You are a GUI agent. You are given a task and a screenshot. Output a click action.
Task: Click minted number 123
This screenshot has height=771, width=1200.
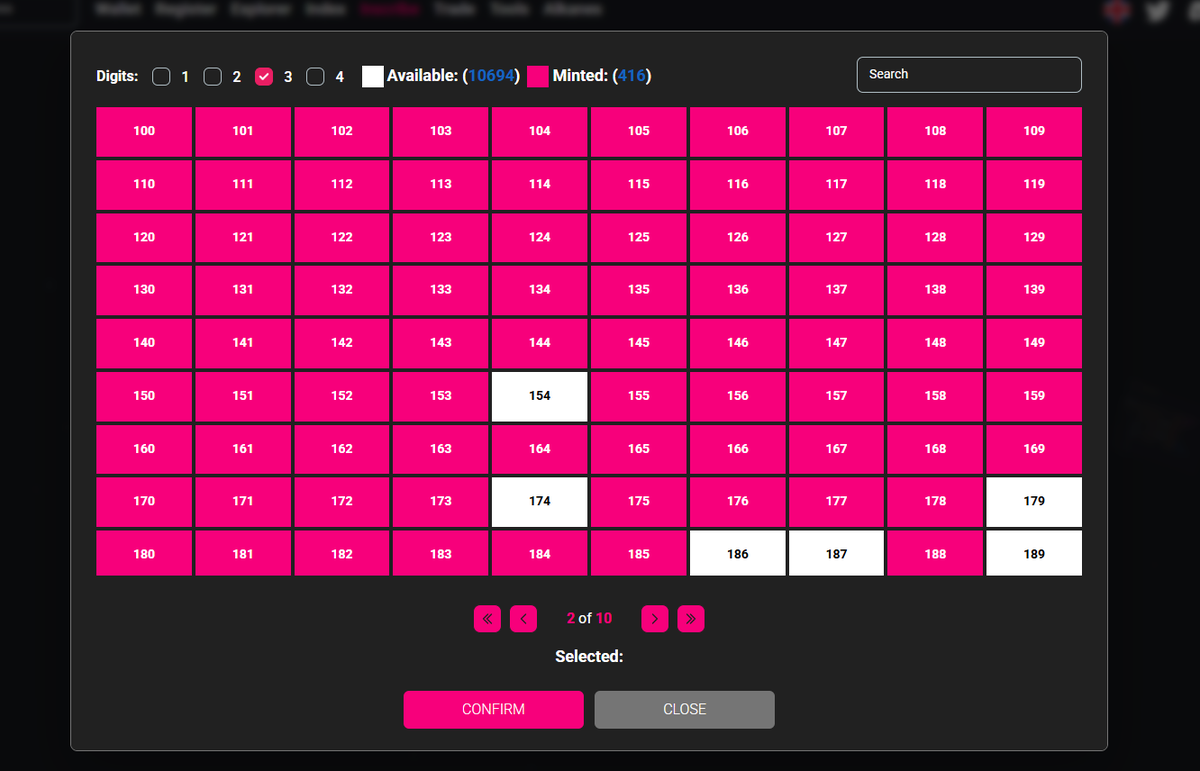point(441,237)
